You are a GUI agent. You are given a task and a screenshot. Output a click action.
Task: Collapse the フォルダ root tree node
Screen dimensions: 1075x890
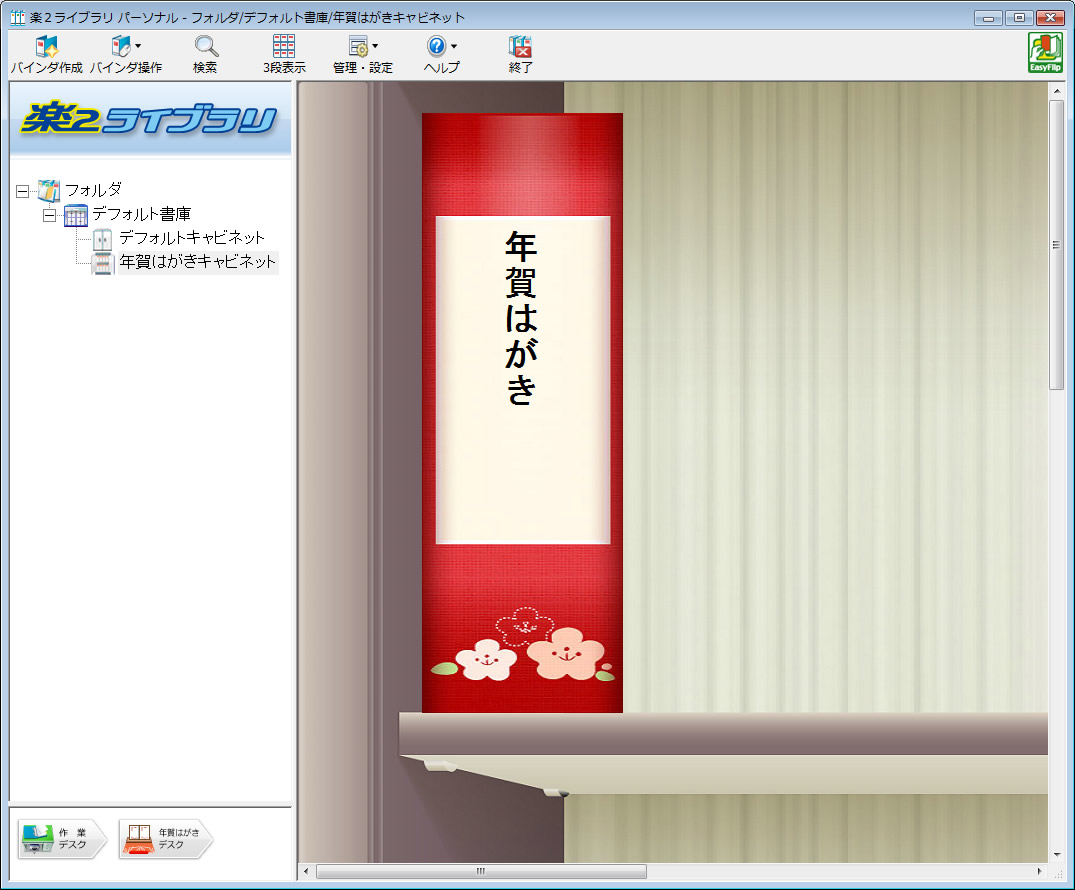click(x=23, y=190)
